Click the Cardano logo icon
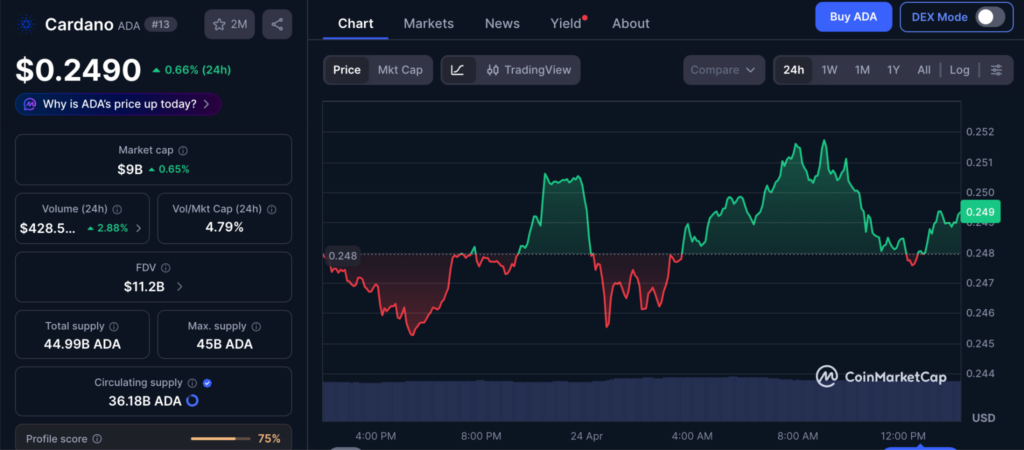1024x450 pixels. (25, 24)
